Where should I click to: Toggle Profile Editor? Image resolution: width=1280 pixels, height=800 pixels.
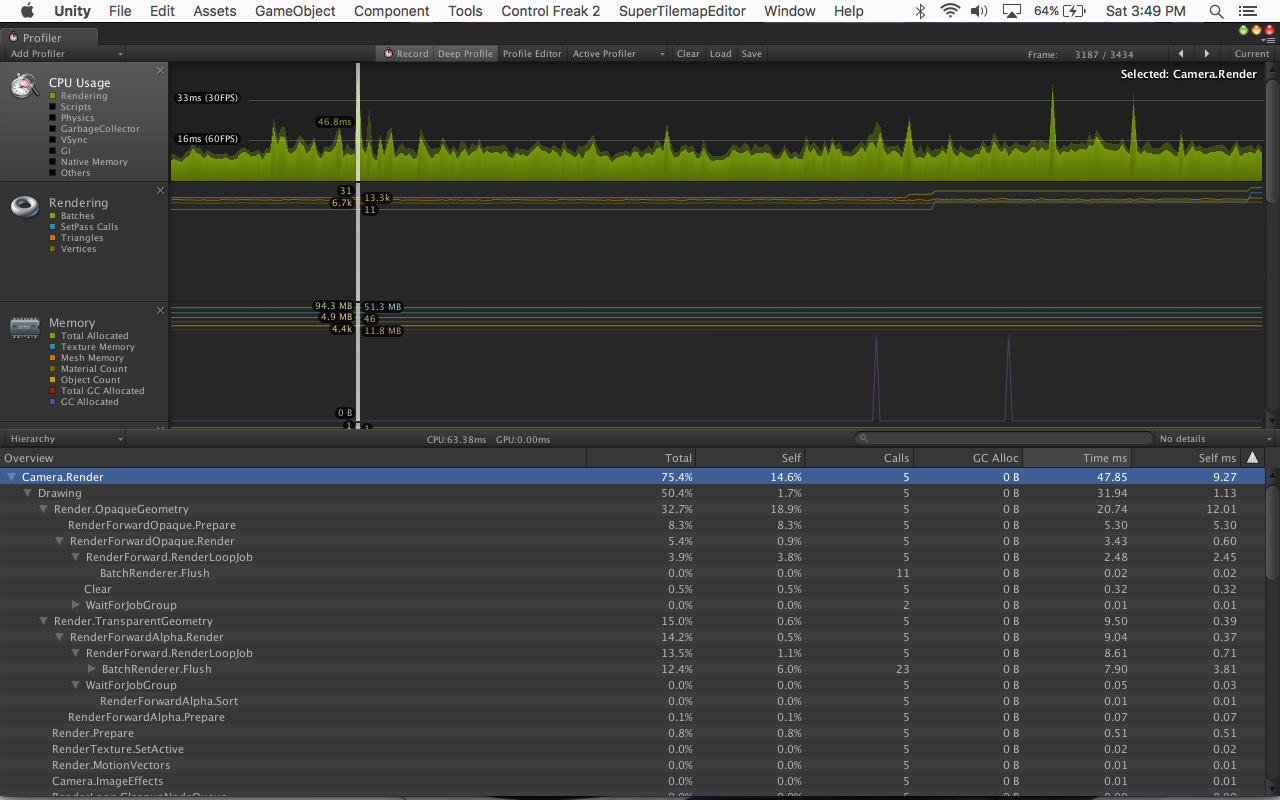[x=532, y=54]
